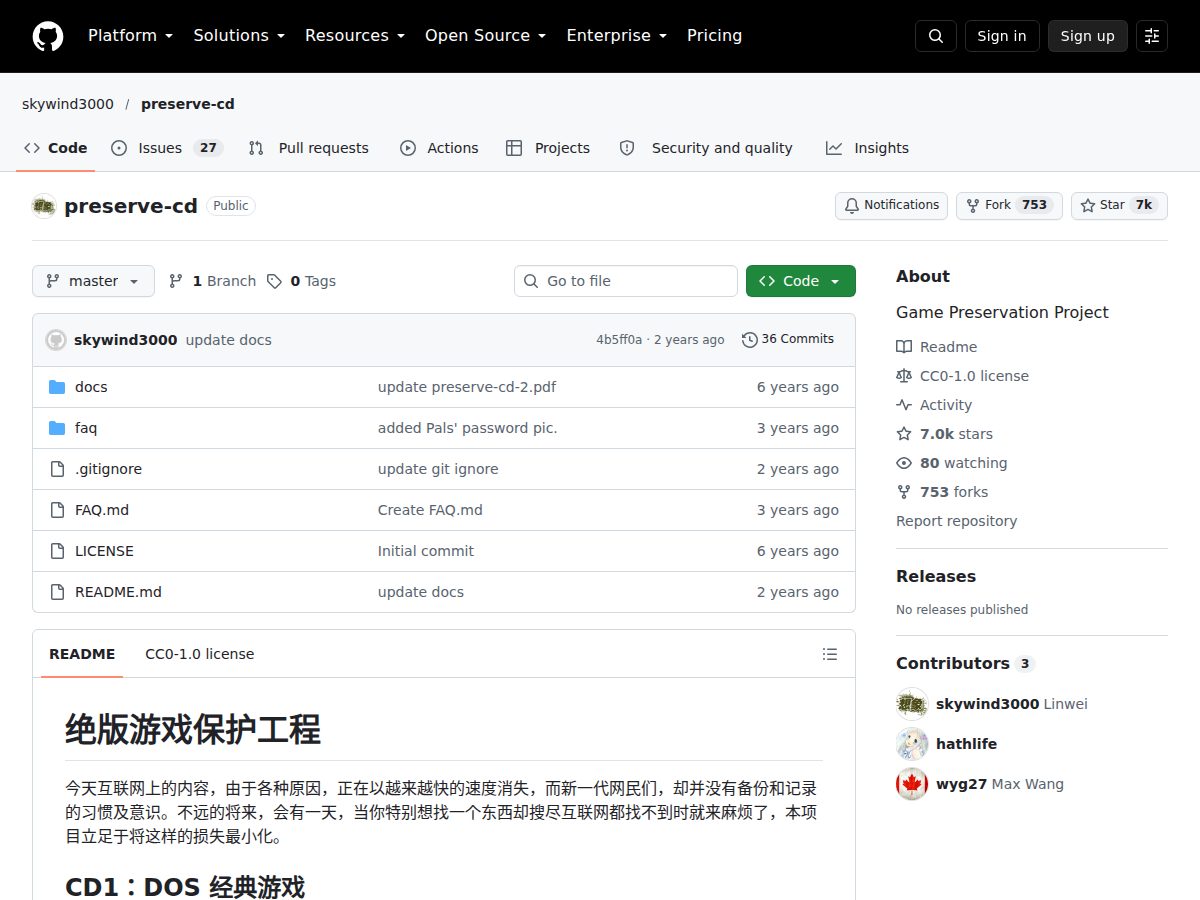Viewport: 1200px width, 900px height.
Task: Open the Projects tab
Action: [x=548, y=148]
